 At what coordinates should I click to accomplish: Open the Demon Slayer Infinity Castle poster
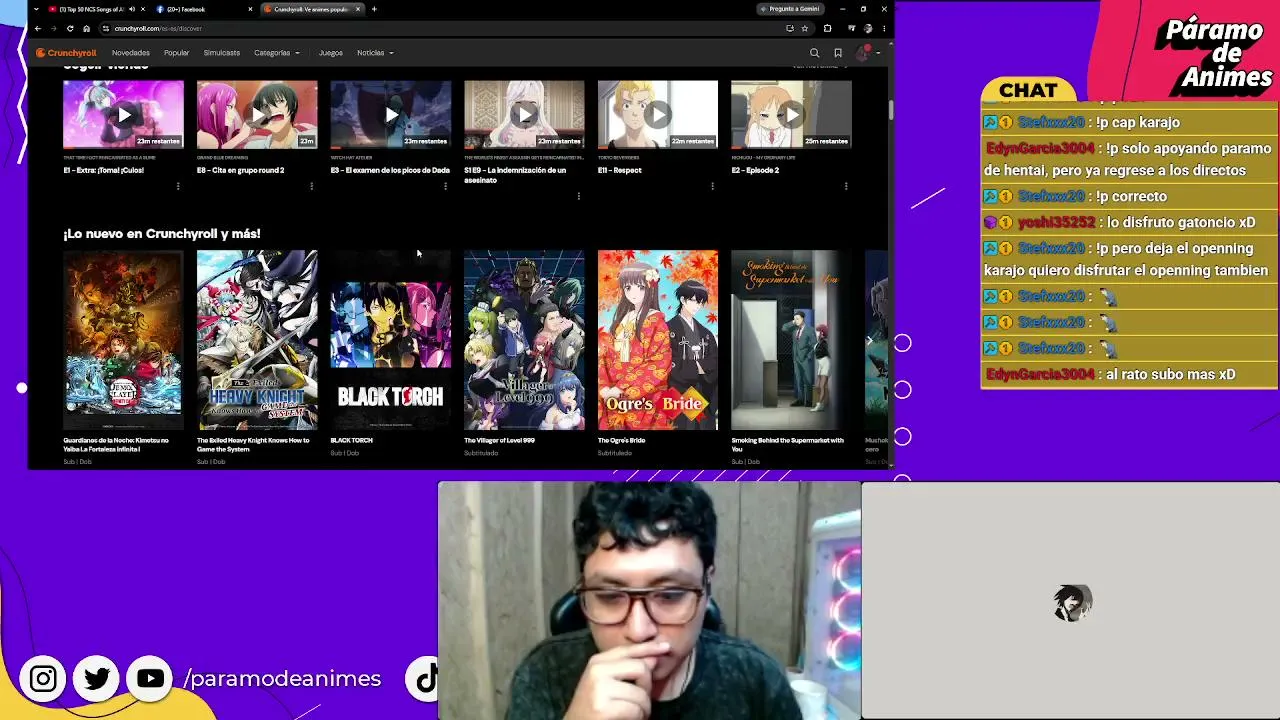(x=123, y=340)
